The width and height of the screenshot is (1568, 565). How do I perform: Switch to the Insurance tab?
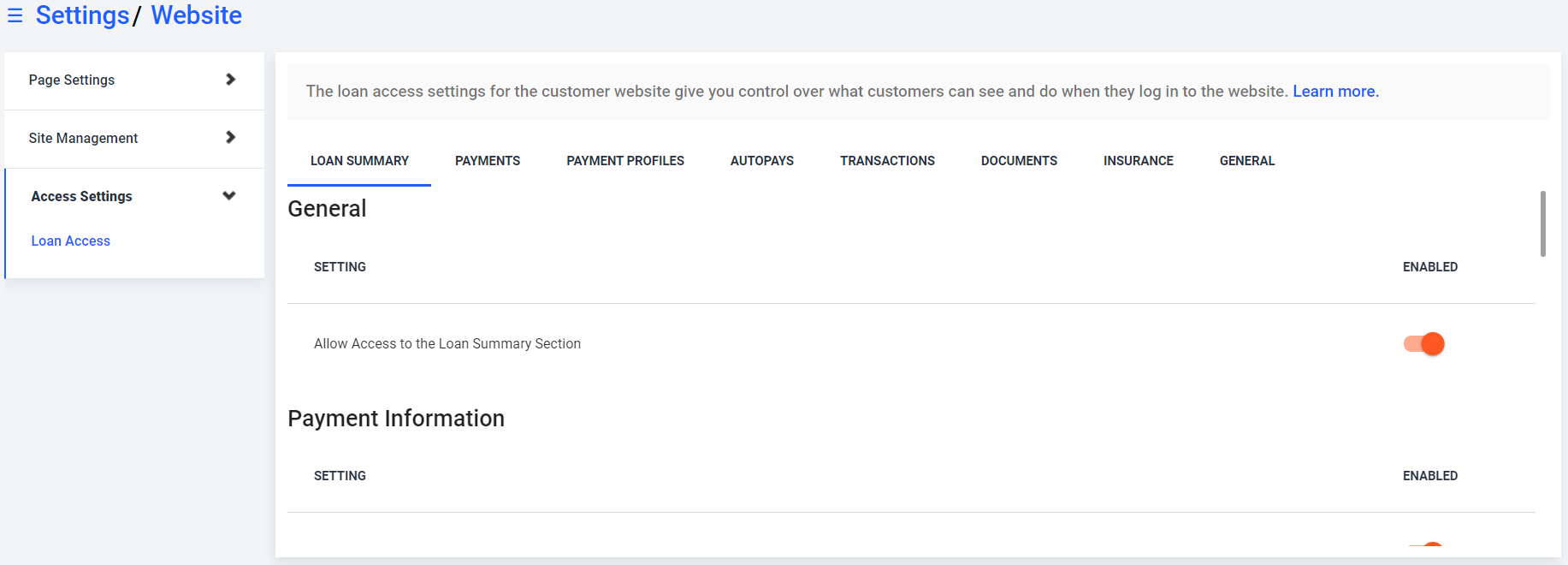coord(1139,161)
